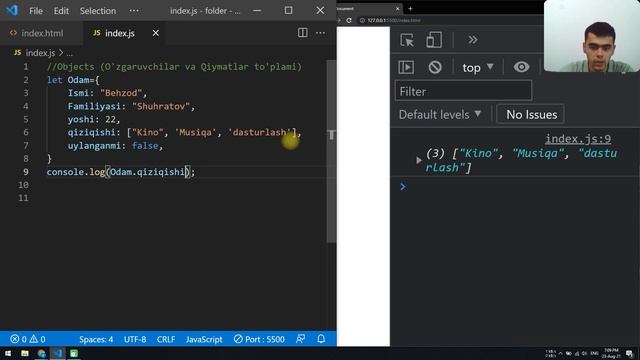Show hidden system tray icons
This screenshot has height=360, width=640.
(560, 353)
